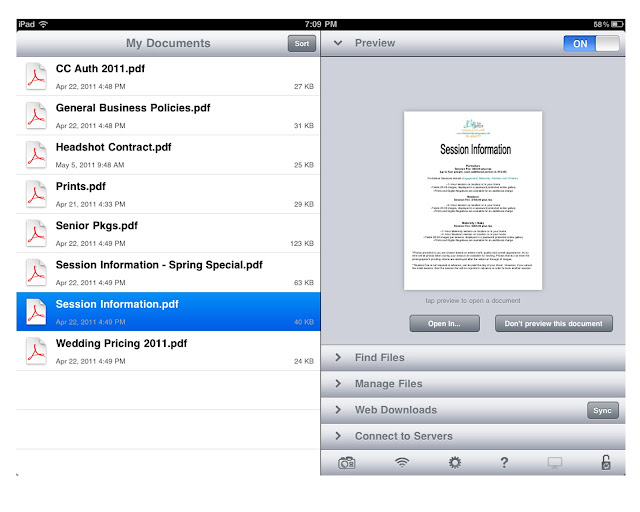Expand the Web Downloads section
640x512 pixels.
click(x=473, y=410)
